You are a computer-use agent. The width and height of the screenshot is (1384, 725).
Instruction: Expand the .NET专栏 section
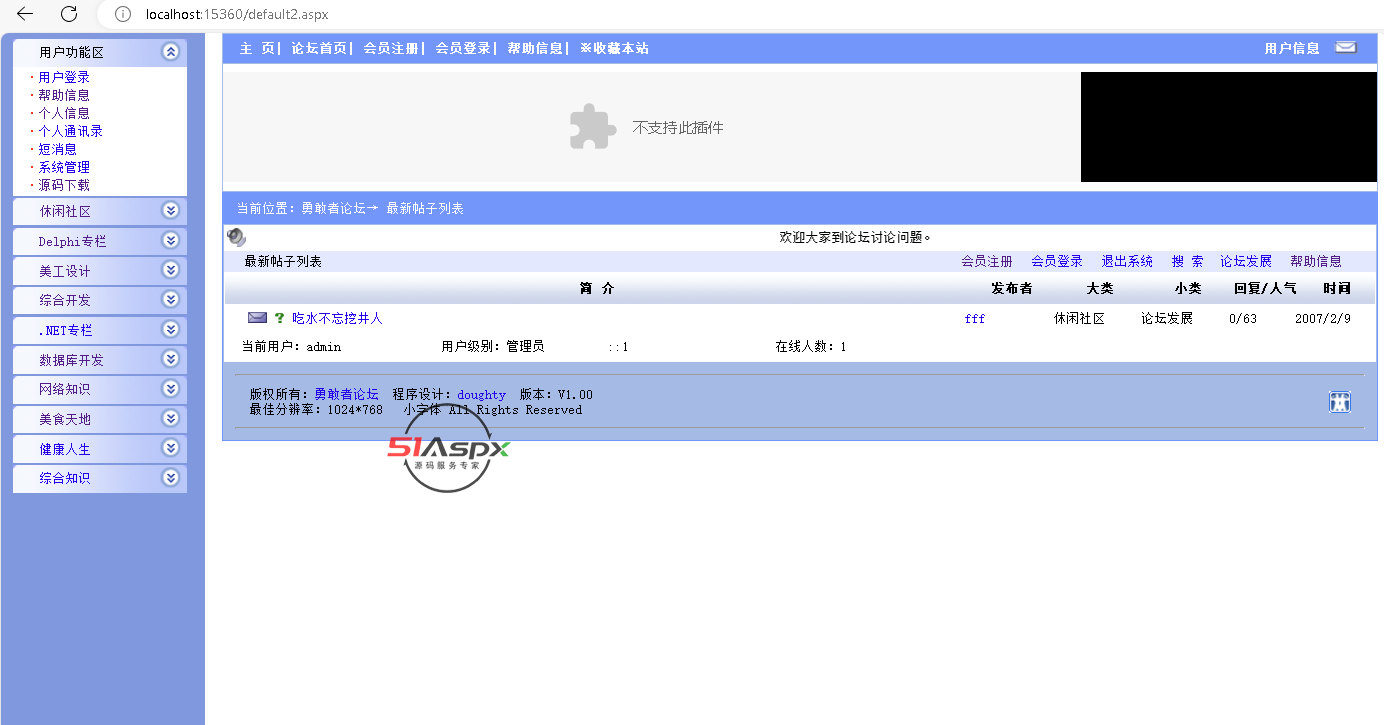(x=171, y=329)
